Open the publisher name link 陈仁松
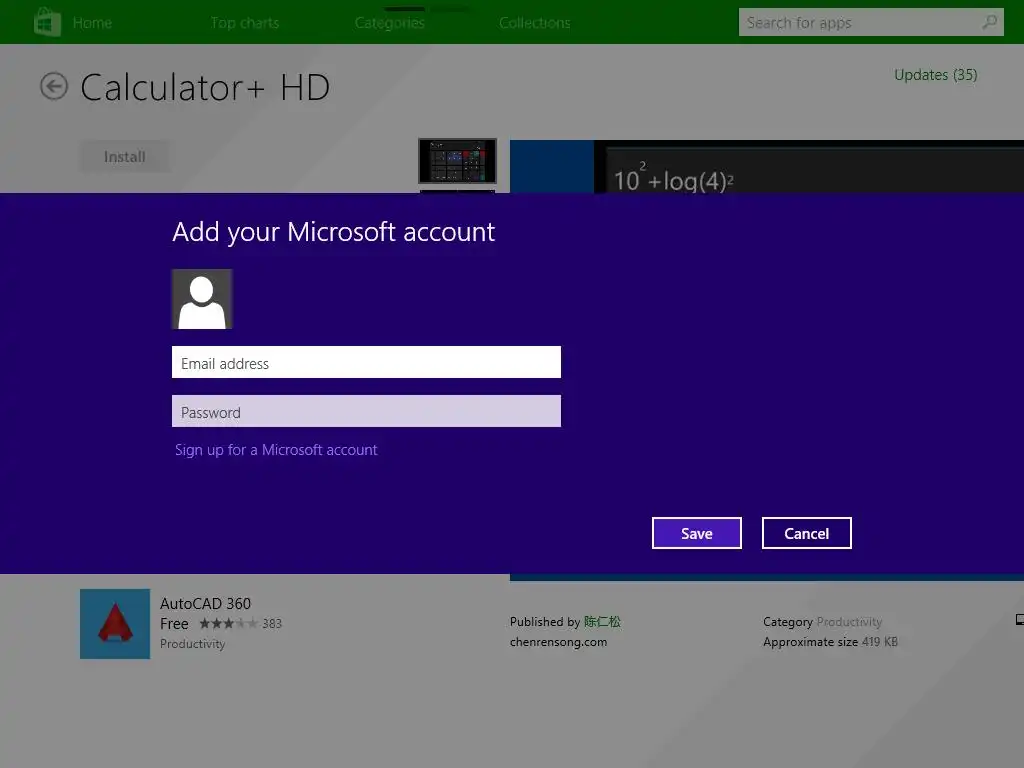 pyautogui.click(x=602, y=622)
